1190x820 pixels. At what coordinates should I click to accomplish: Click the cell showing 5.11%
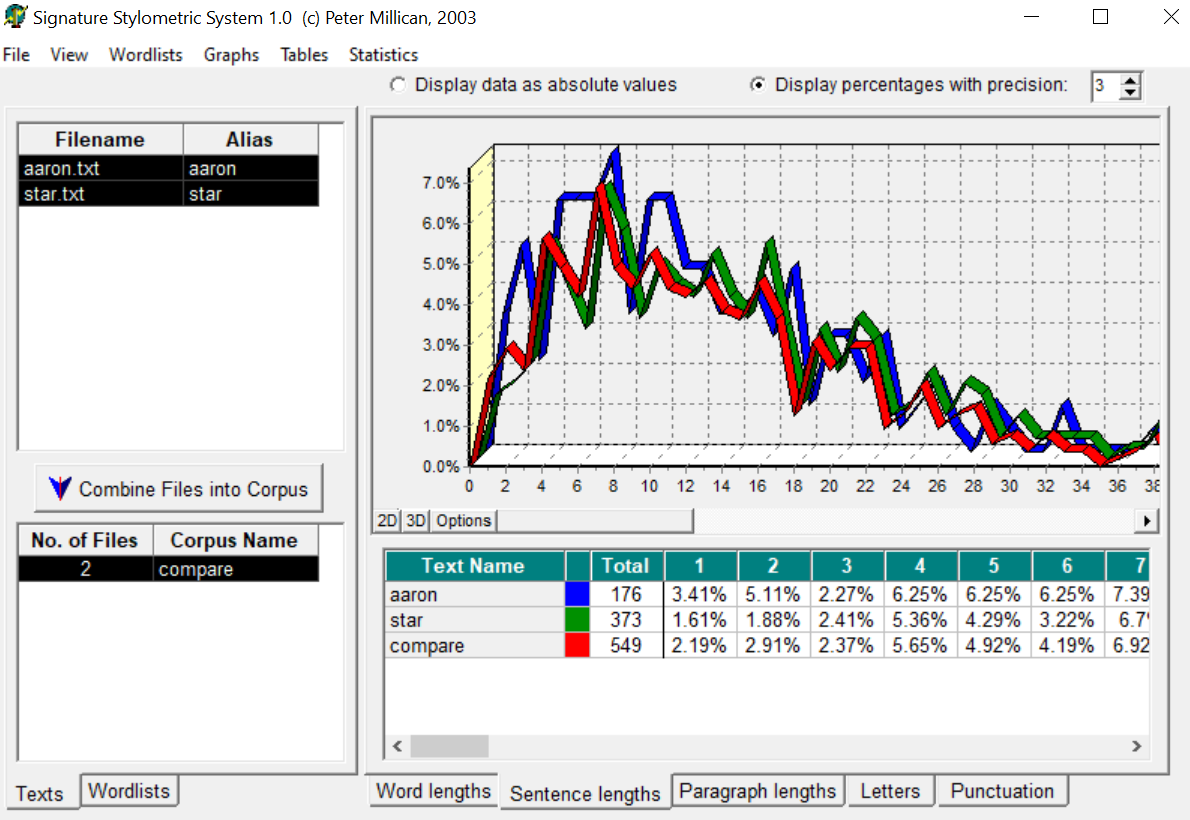[773, 594]
